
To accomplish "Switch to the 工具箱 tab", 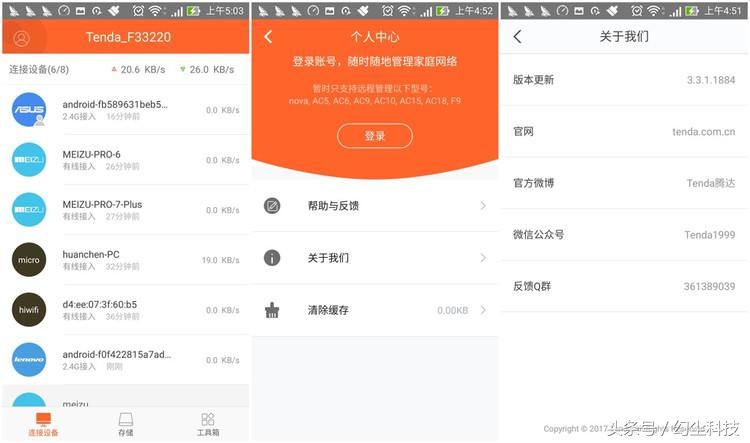I will 207,424.
